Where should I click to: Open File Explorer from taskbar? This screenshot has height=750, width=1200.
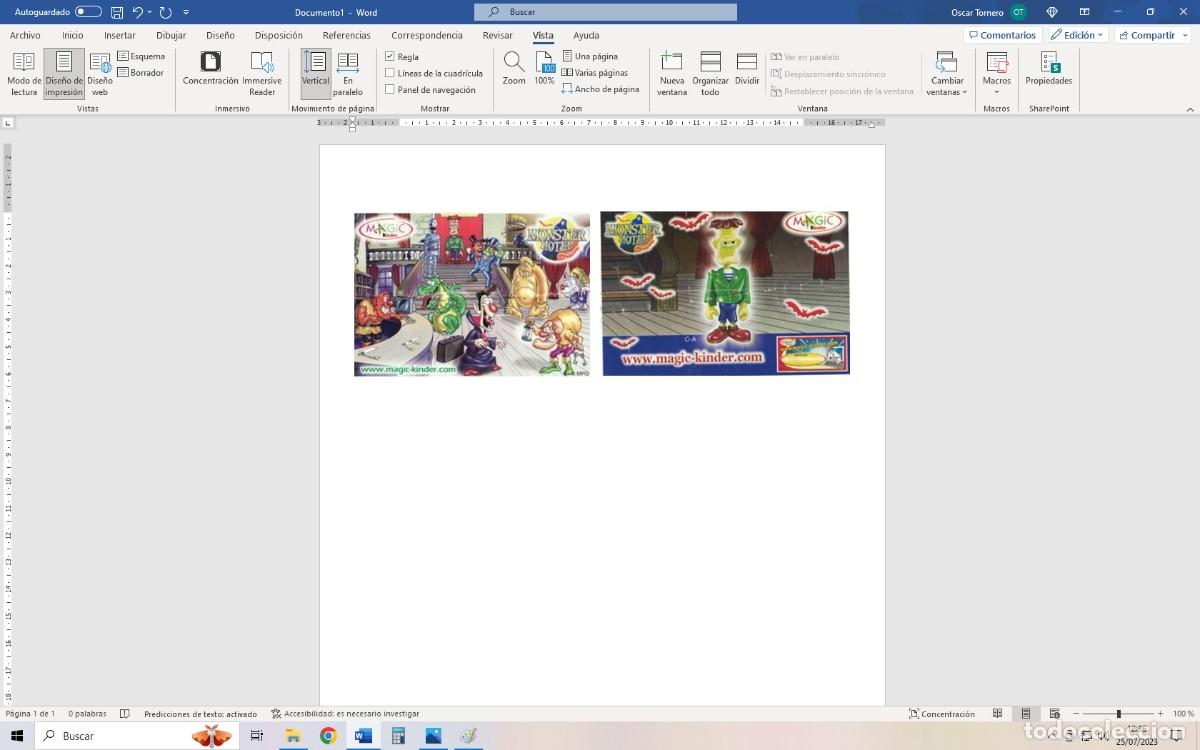click(293, 736)
